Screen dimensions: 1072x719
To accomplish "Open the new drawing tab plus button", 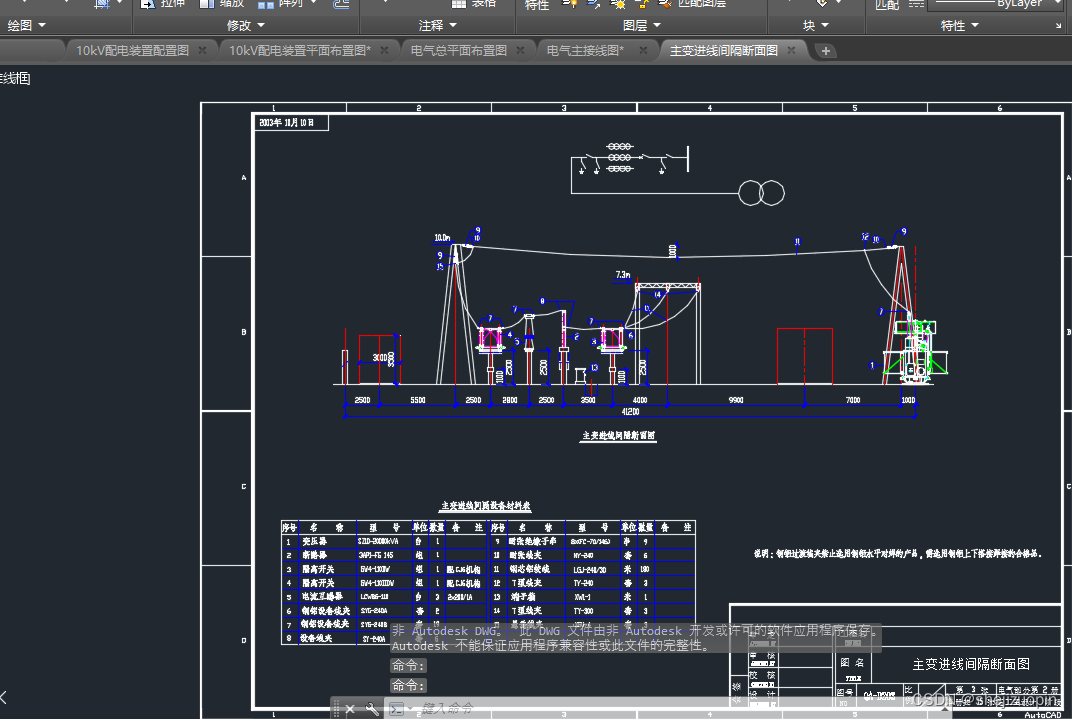I will click(825, 51).
